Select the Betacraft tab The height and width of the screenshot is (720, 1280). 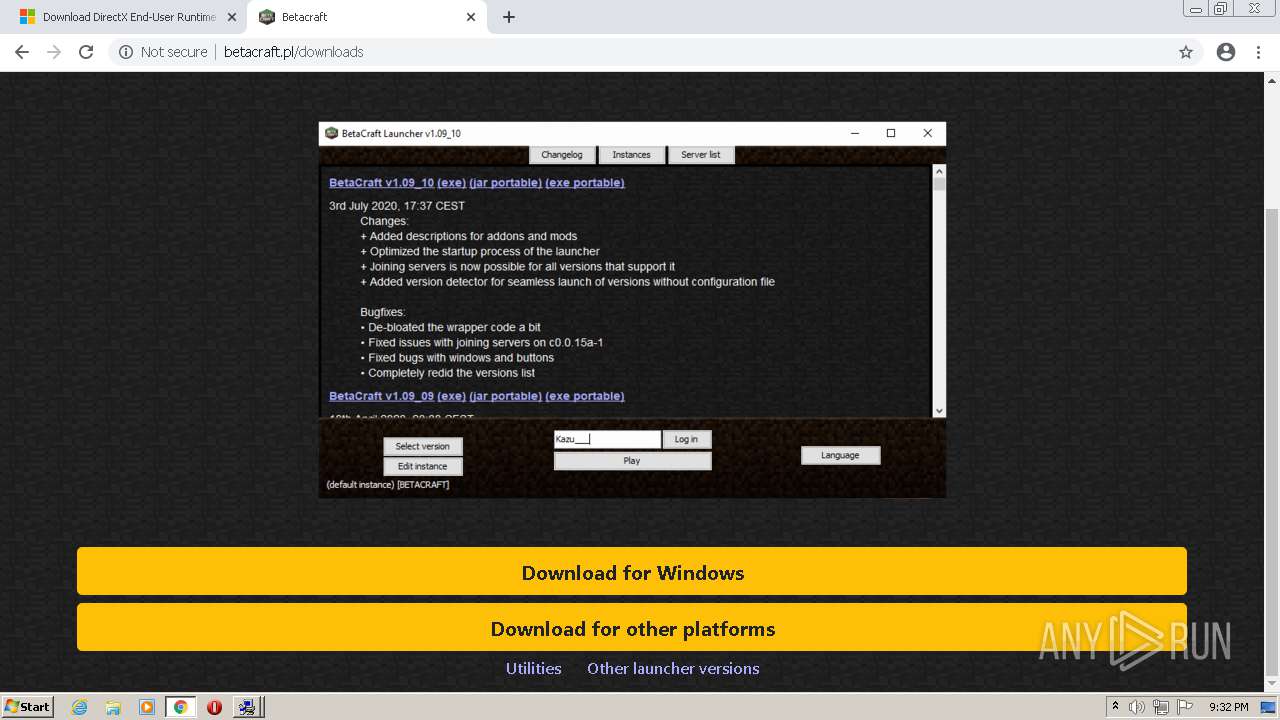pos(366,17)
